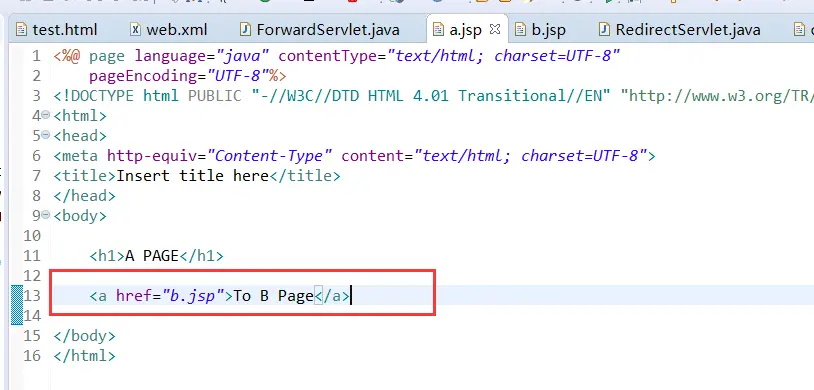Click the contentType attribute name on line 1
This screenshot has height=390, width=814.
(328, 56)
